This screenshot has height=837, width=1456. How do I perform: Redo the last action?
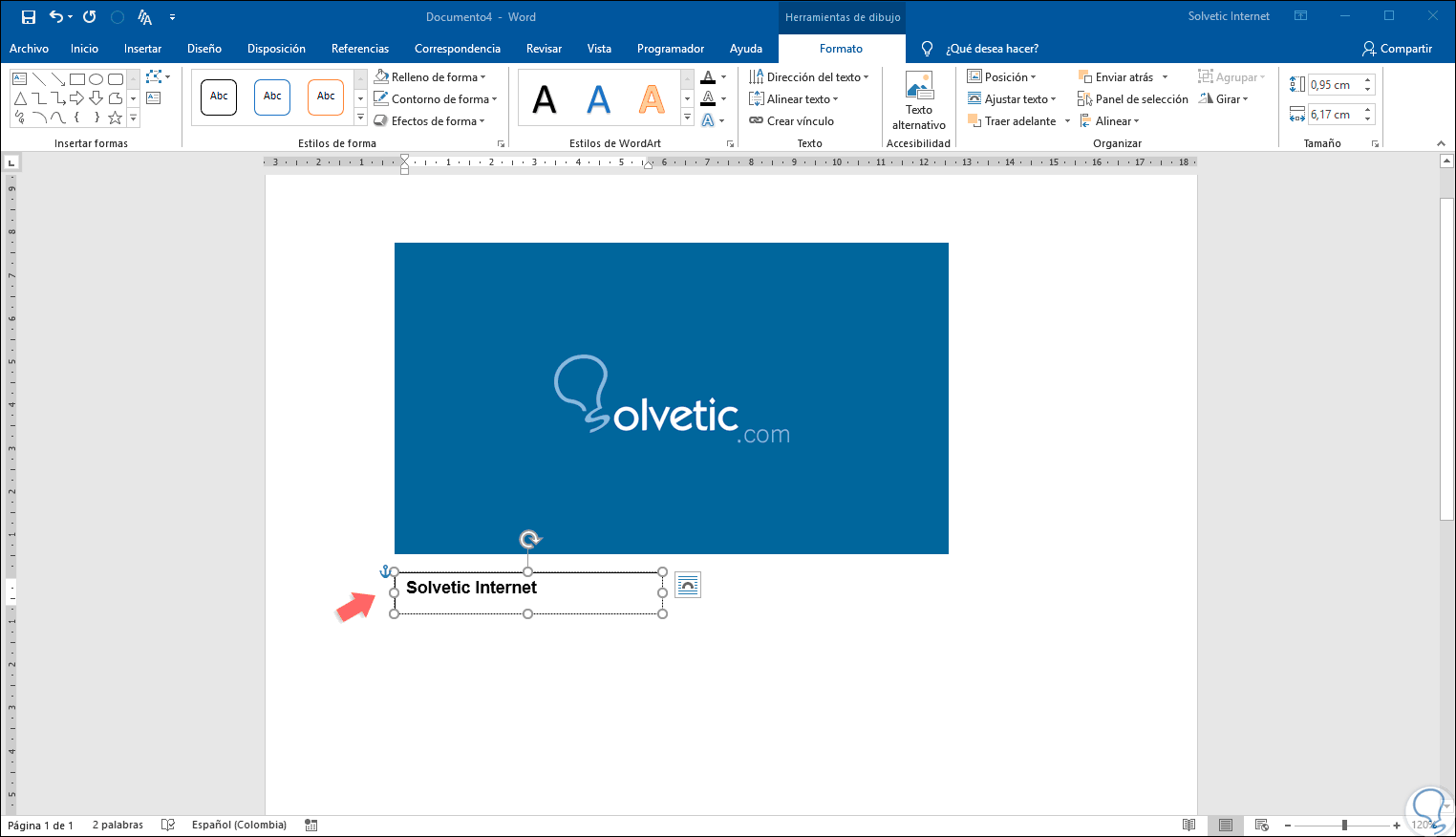pyautogui.click(x=90, y=17)
